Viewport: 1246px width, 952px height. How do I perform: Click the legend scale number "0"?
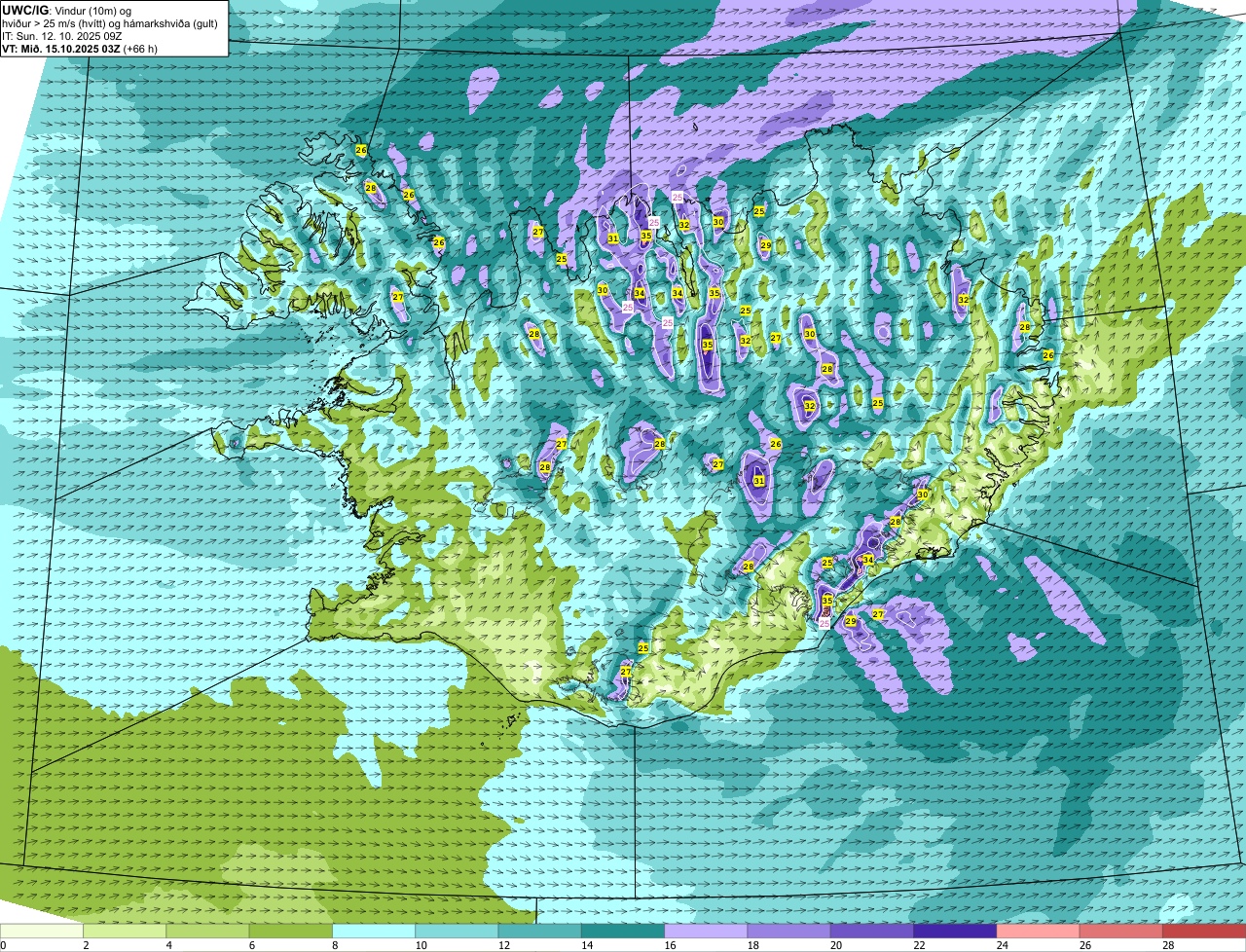(x=3, y=944)
